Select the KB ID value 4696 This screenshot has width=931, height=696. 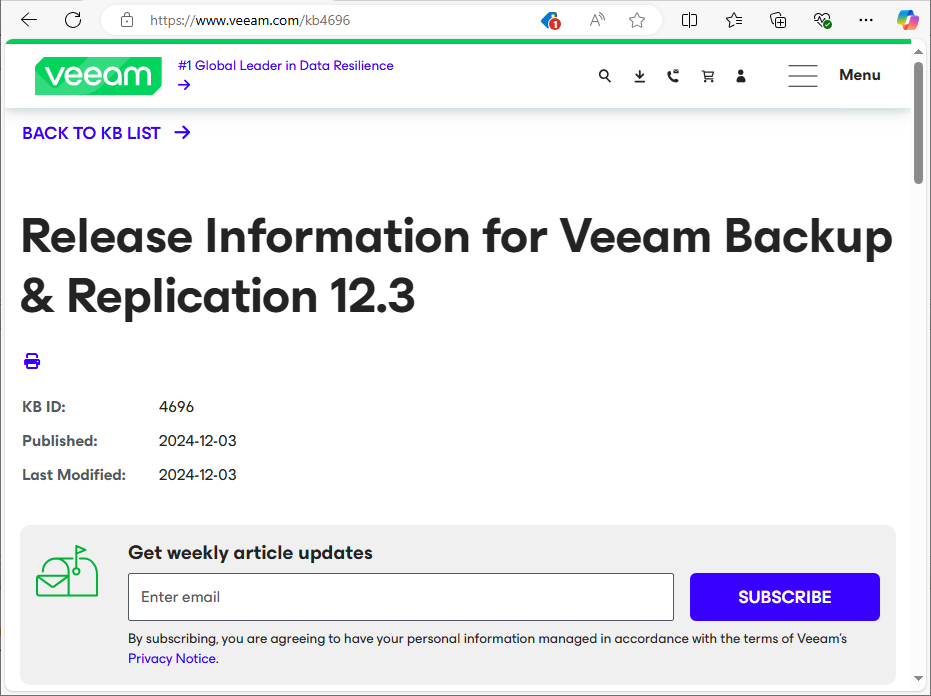[176, 407]
